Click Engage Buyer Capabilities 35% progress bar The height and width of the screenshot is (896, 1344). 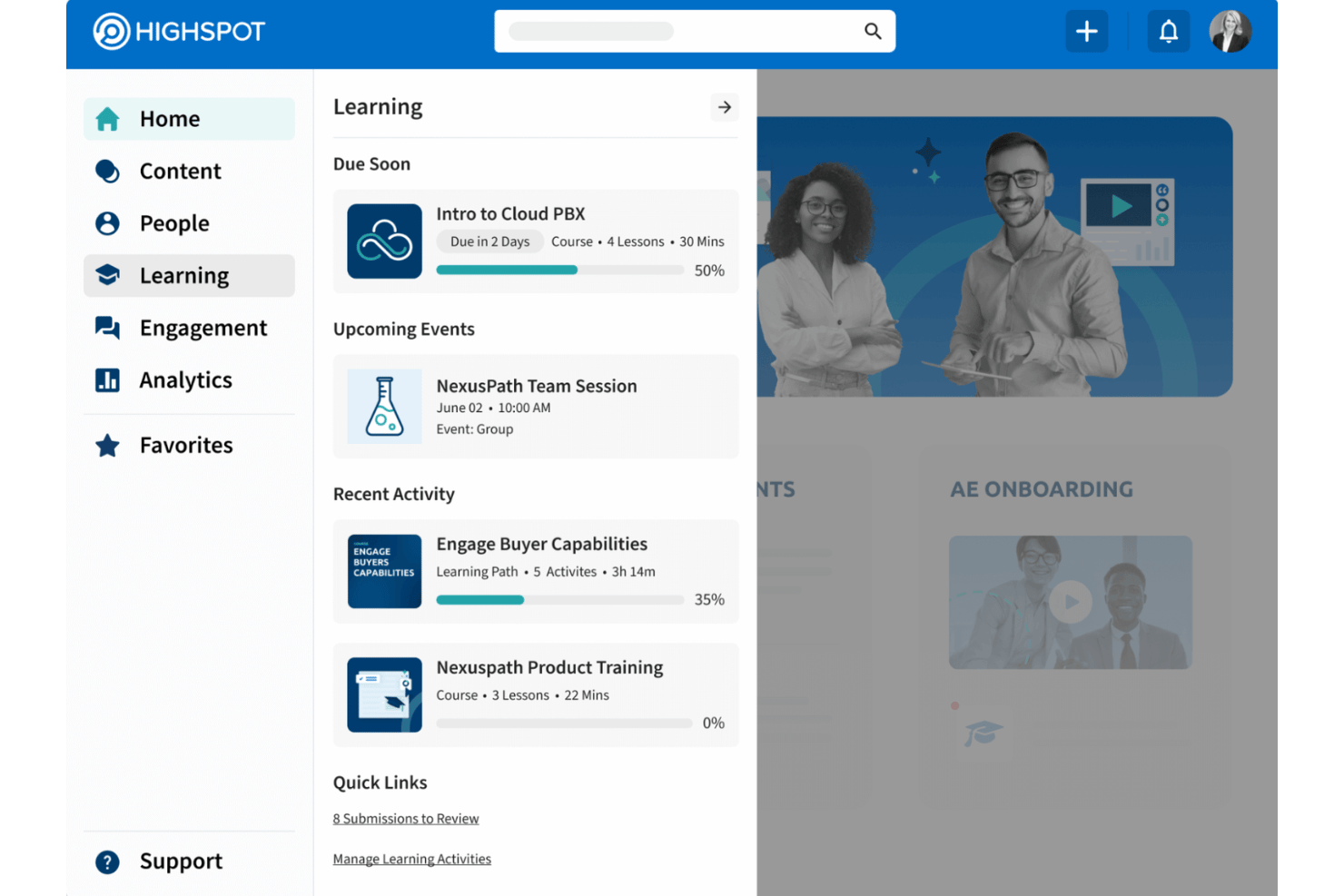tap(559, 599)
